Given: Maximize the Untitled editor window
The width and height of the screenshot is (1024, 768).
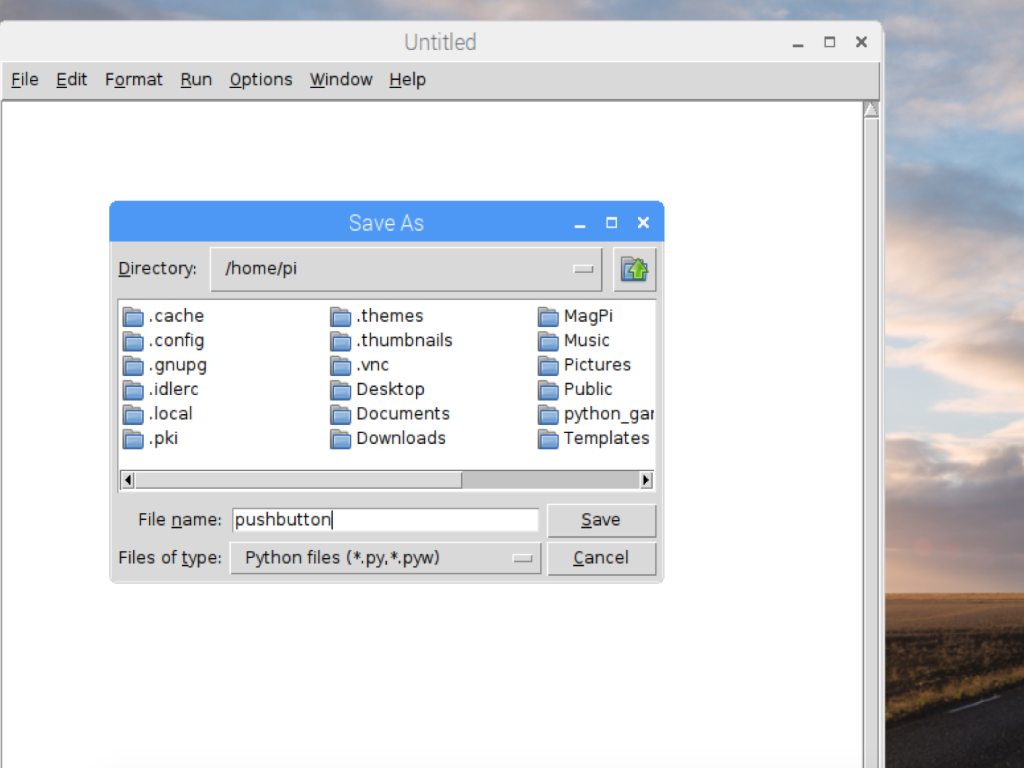Looking at the screenshot, I should coord(829,42).
